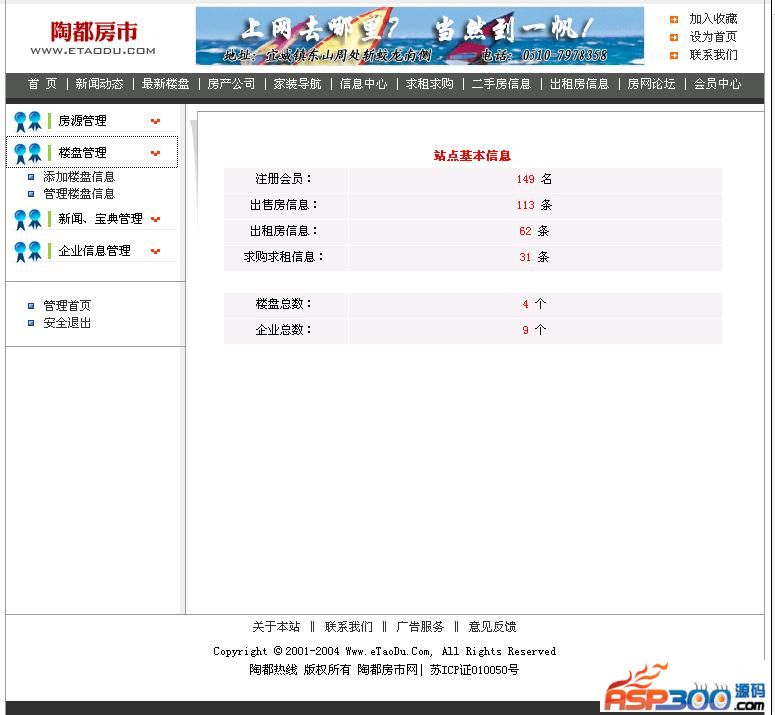Click the blue ribbon icon beside 新闻、宝典管理

pyautogui.click(x=28, y=219)
